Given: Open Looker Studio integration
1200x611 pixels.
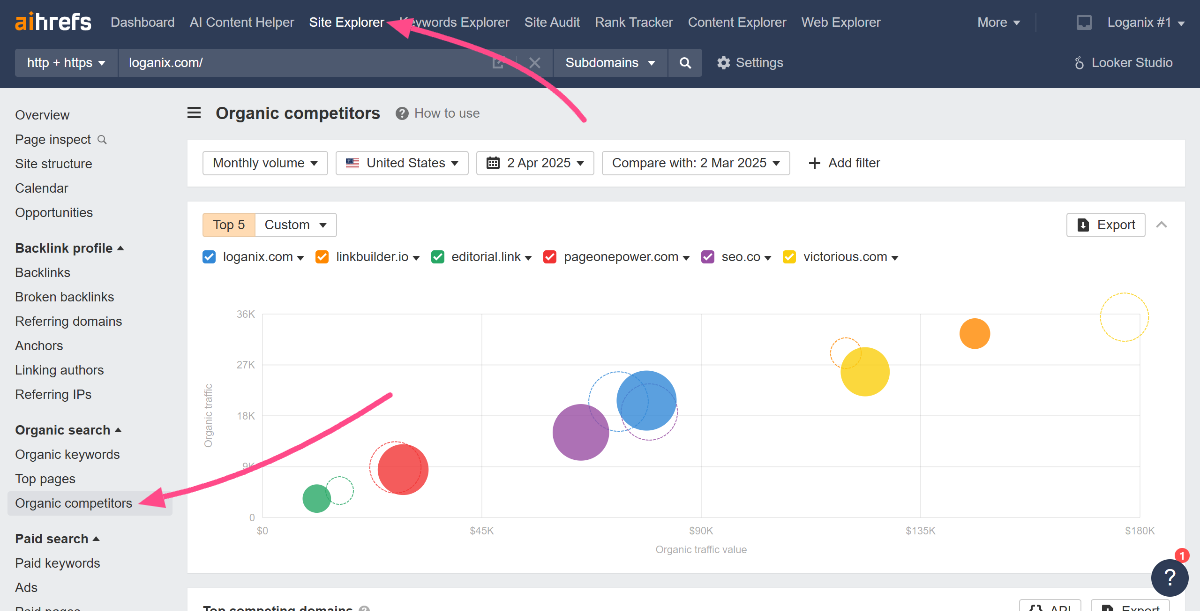Looking at the screenshot, I should (1122, 63).
